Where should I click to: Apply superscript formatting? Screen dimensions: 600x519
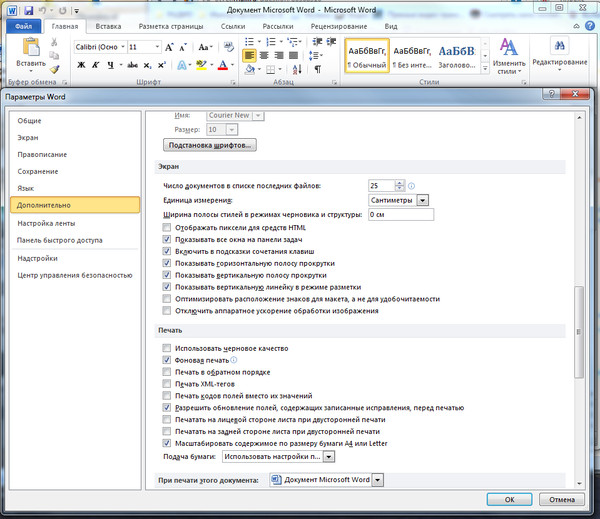click(161, 65)
